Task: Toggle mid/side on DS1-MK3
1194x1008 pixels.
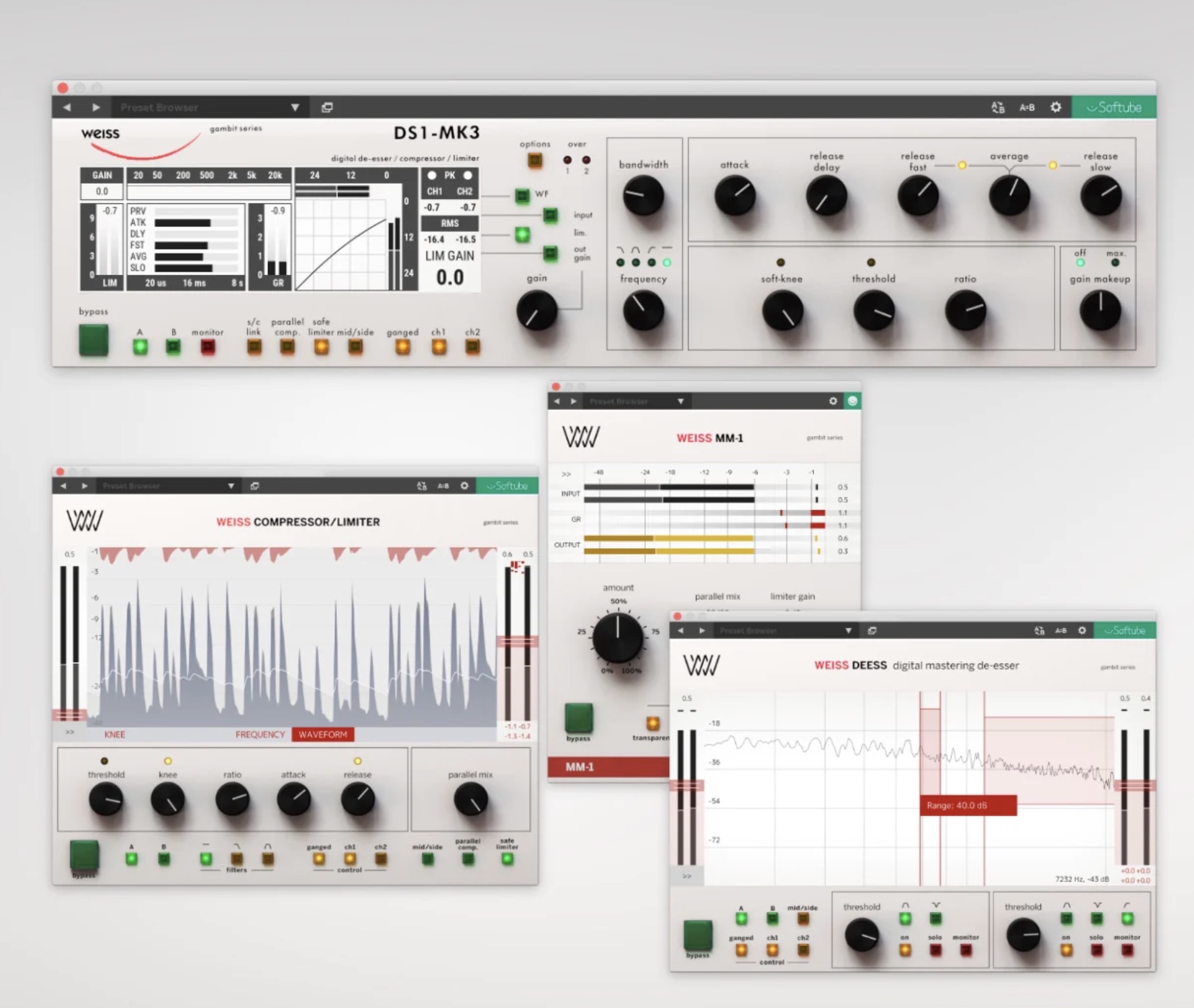Action: click(355, 347)
